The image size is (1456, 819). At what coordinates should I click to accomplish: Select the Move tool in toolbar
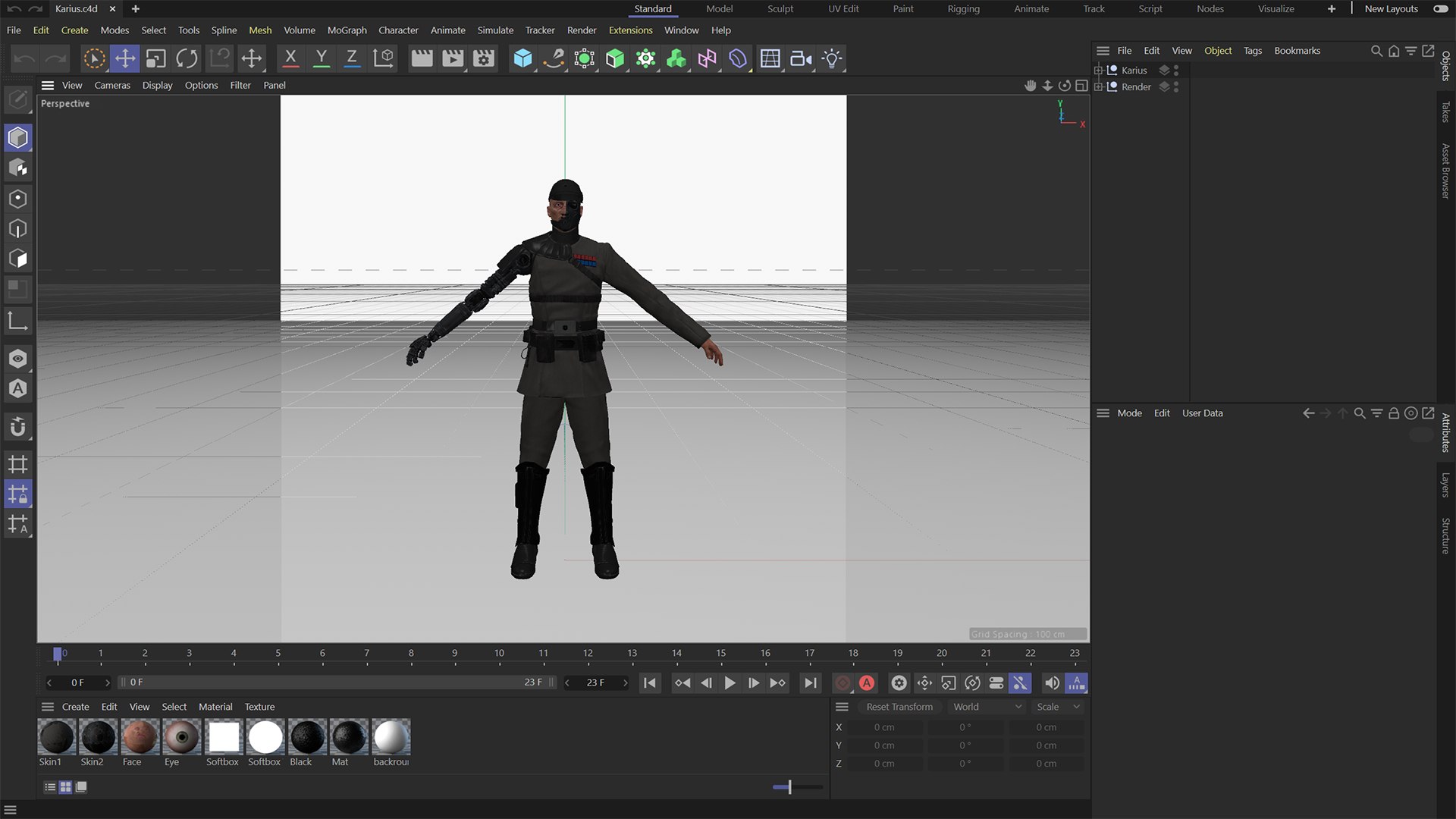click(125, 58)
